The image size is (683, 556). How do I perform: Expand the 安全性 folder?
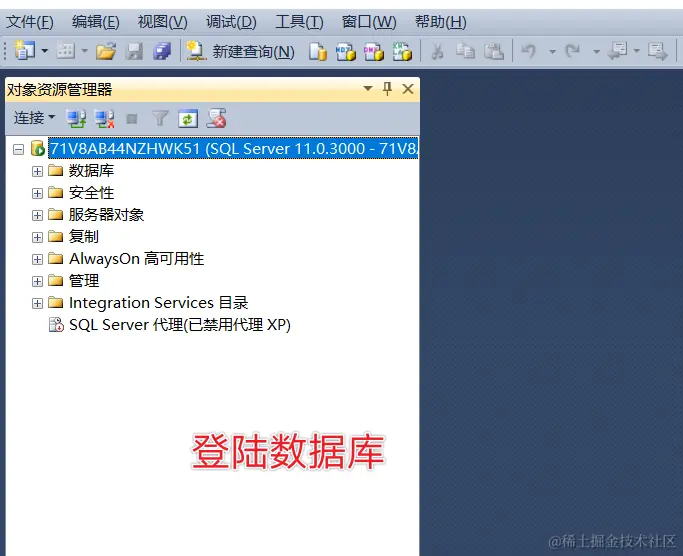37,193
